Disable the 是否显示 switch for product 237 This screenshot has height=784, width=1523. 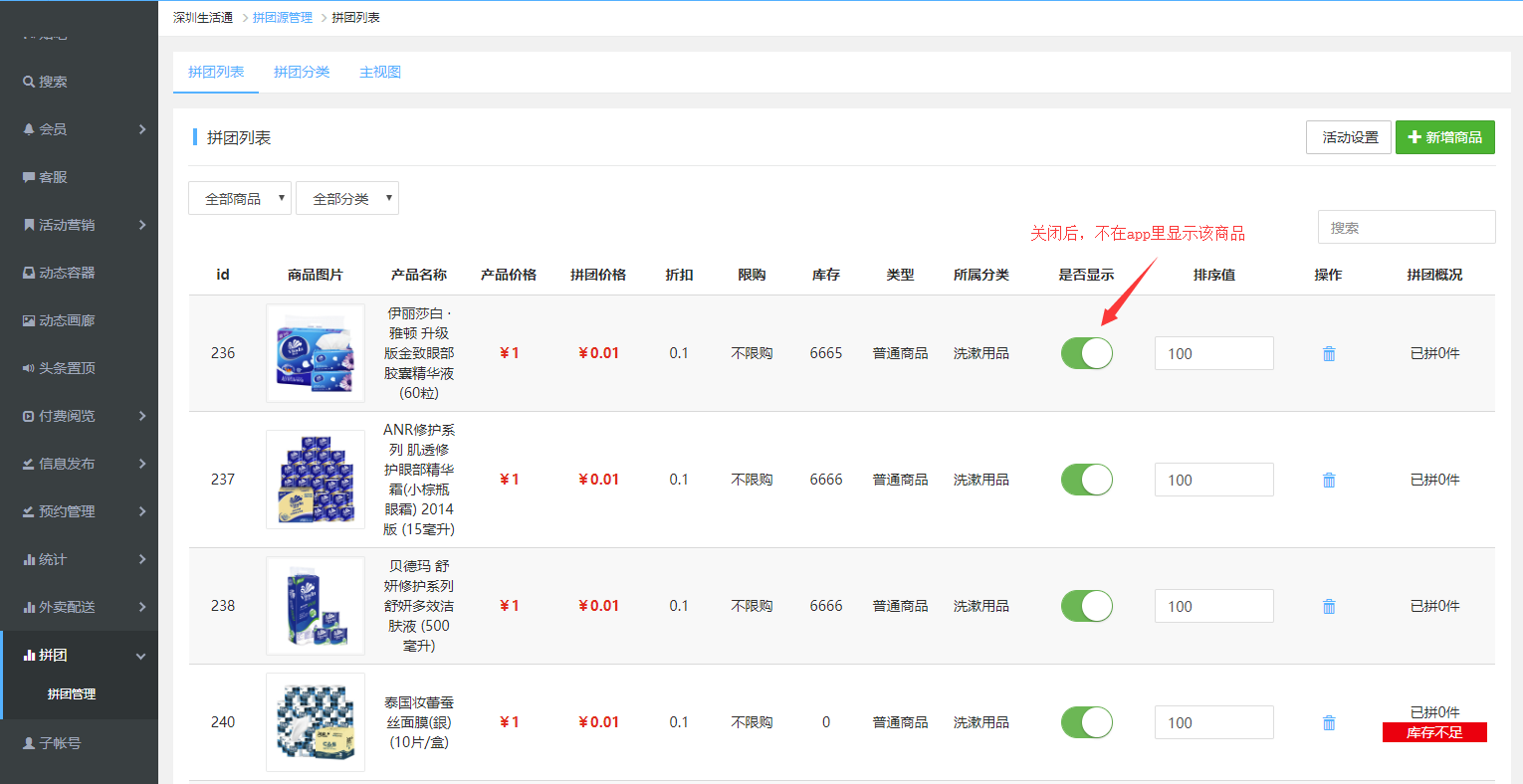click(x=1086, y=480)
